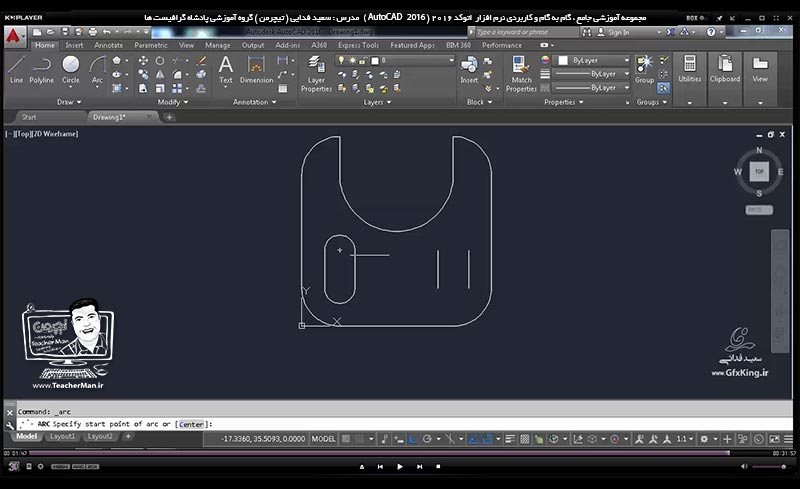Adjust the player volume slider
Image resolution: width=800 pixels, height=489 pixels.
coord(768,467)
